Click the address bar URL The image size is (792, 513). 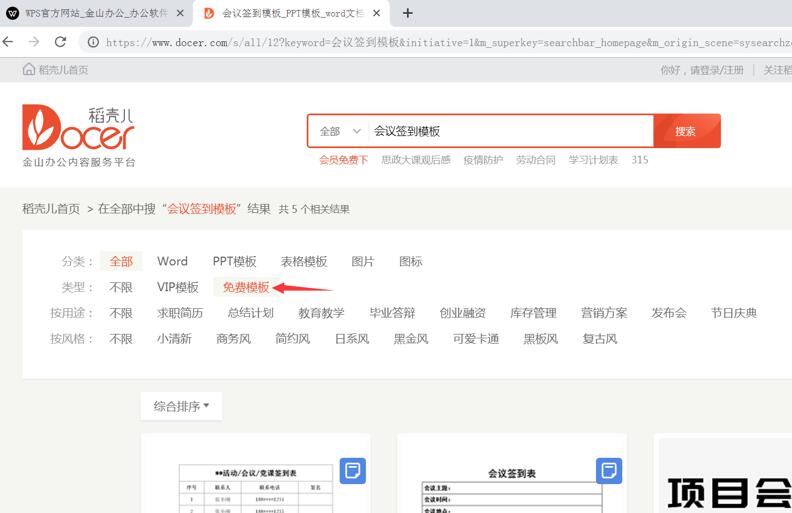[447, 43]
